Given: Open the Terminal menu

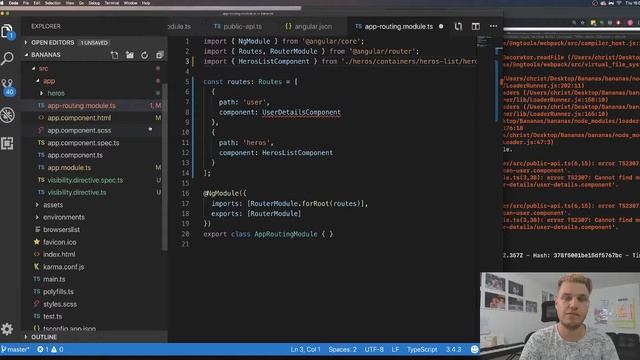Looking at the screenshot, I should [x=112, y=3].
